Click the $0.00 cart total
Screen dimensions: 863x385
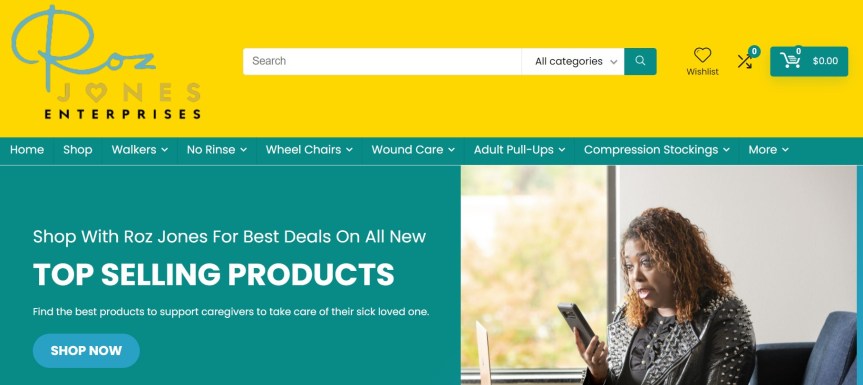pos(825,61)
